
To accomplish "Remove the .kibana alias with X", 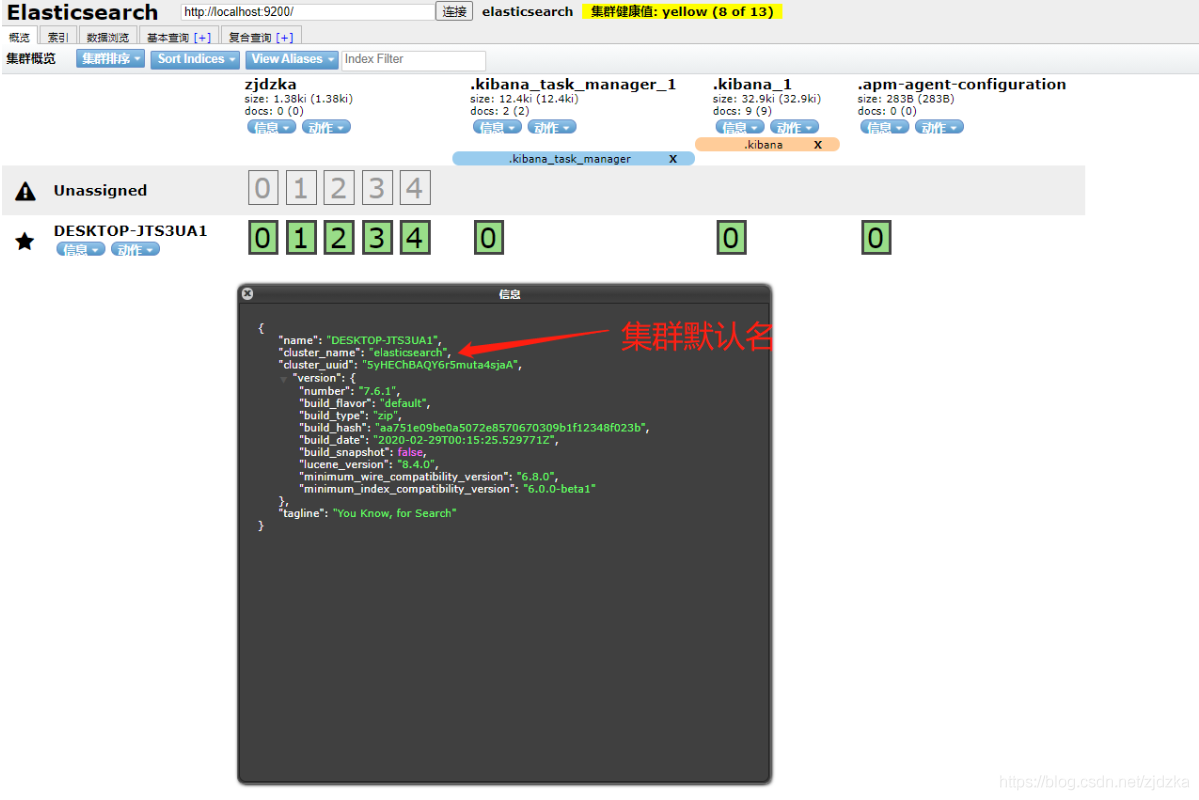I will pyautogui.click(x=817, y=145).
